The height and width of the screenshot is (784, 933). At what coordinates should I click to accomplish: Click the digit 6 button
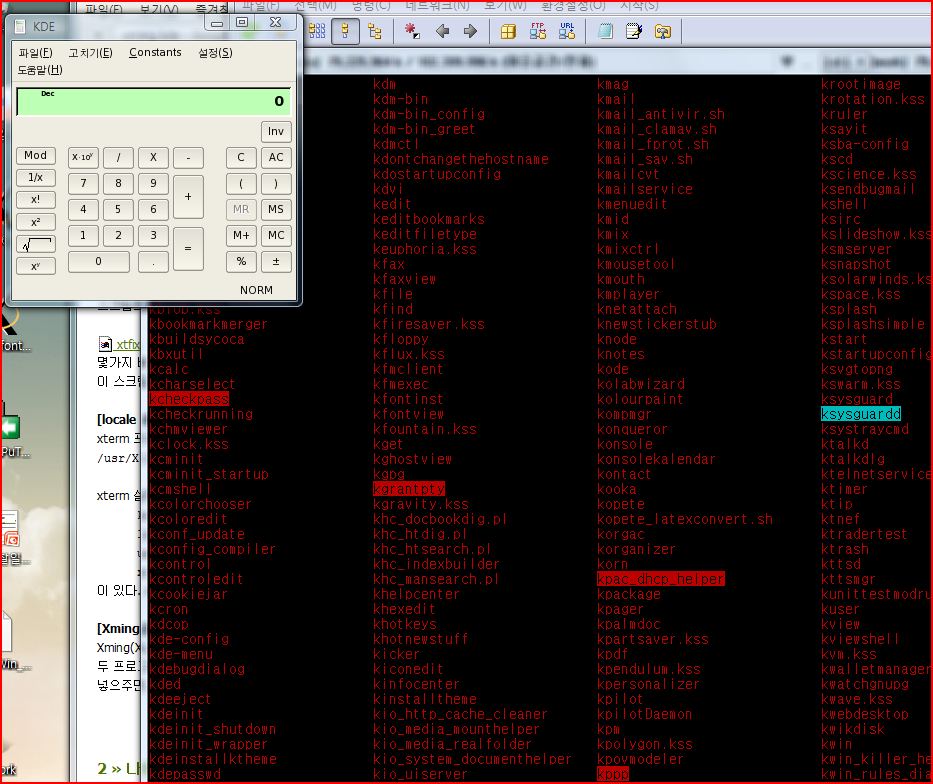click(x=154, y=209)
